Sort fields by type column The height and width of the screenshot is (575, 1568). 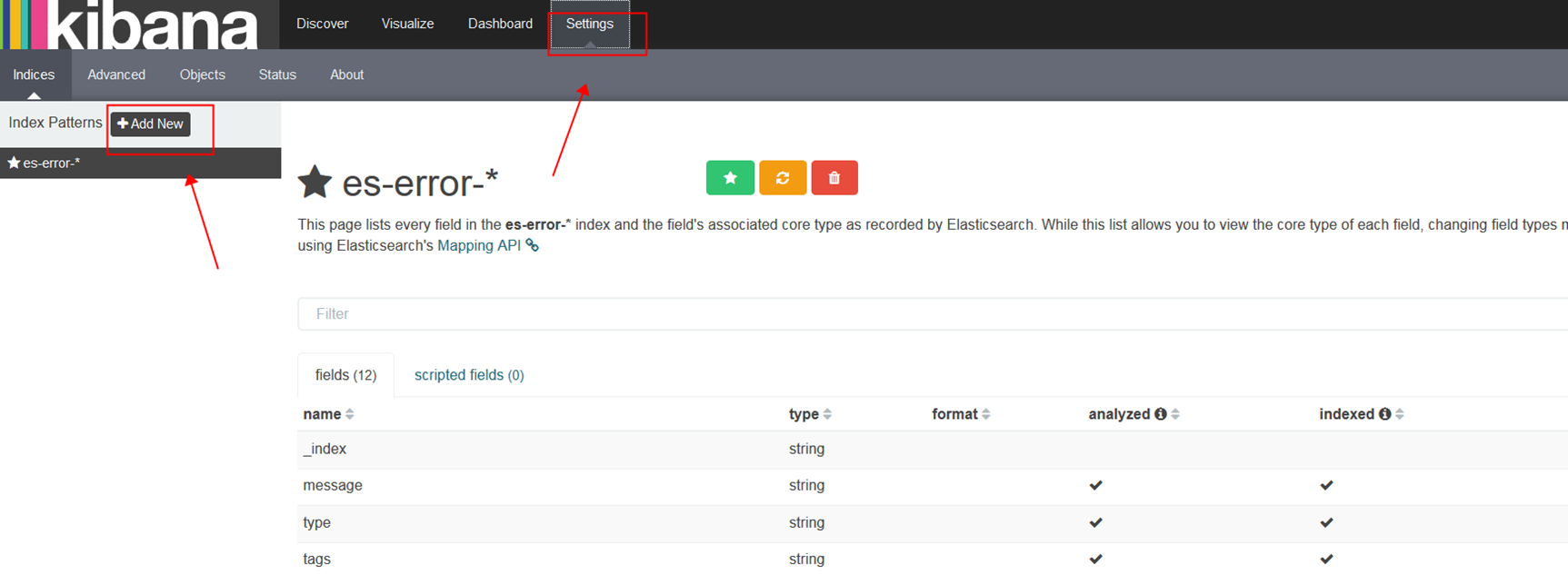(x=826, y=414)
